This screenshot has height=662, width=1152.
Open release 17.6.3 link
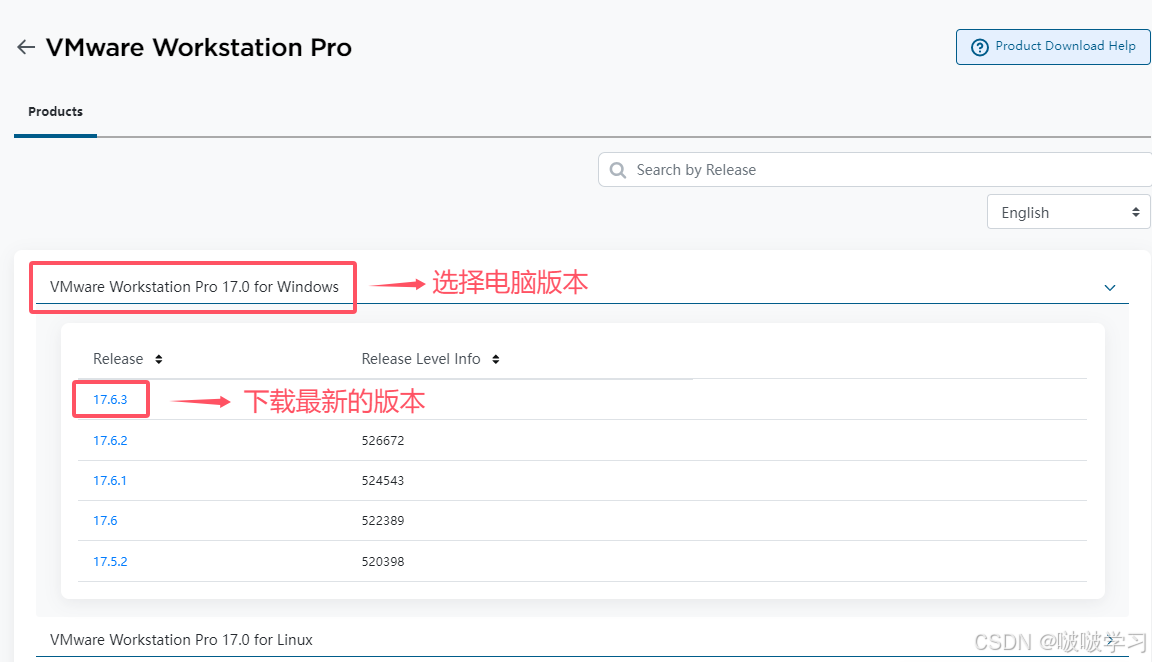pos(110,400)
